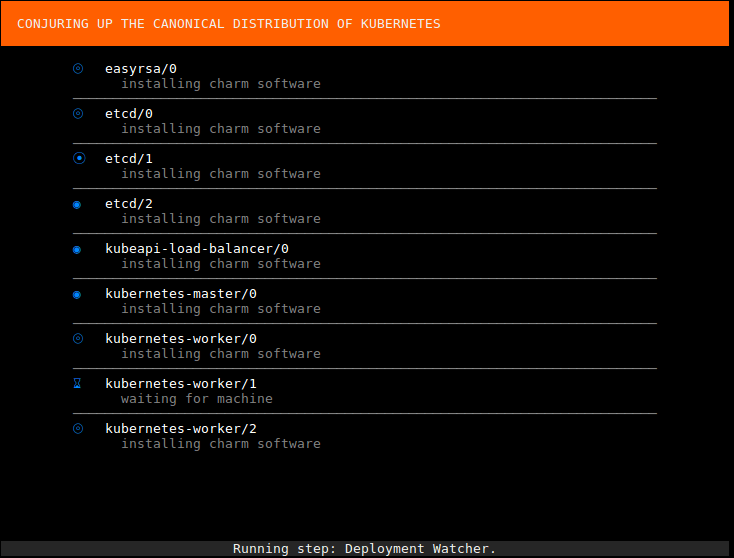Image resolution: width=734 pixels, height=558 pixels.
Task: Click the status icon beside etcd/0
Action: (x=78, y=114)
